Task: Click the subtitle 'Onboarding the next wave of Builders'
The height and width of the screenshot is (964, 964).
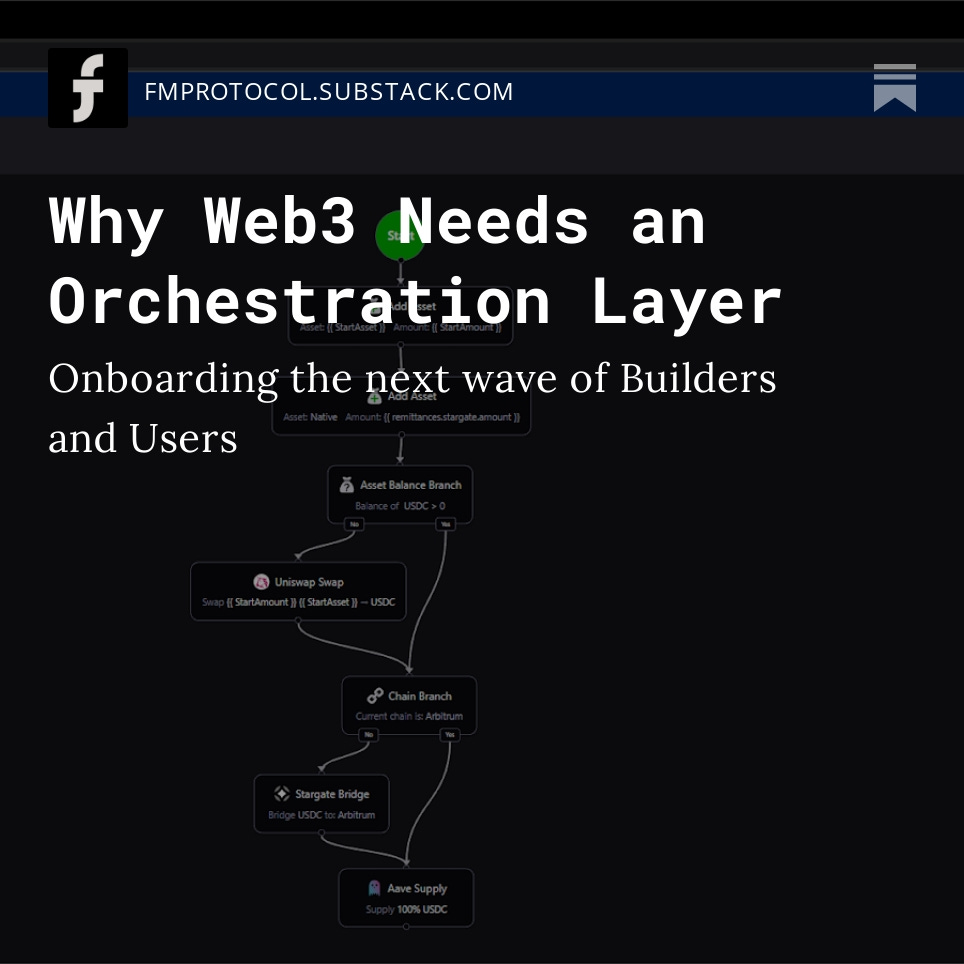Action: pyautogui.click(x=412, y=377)
